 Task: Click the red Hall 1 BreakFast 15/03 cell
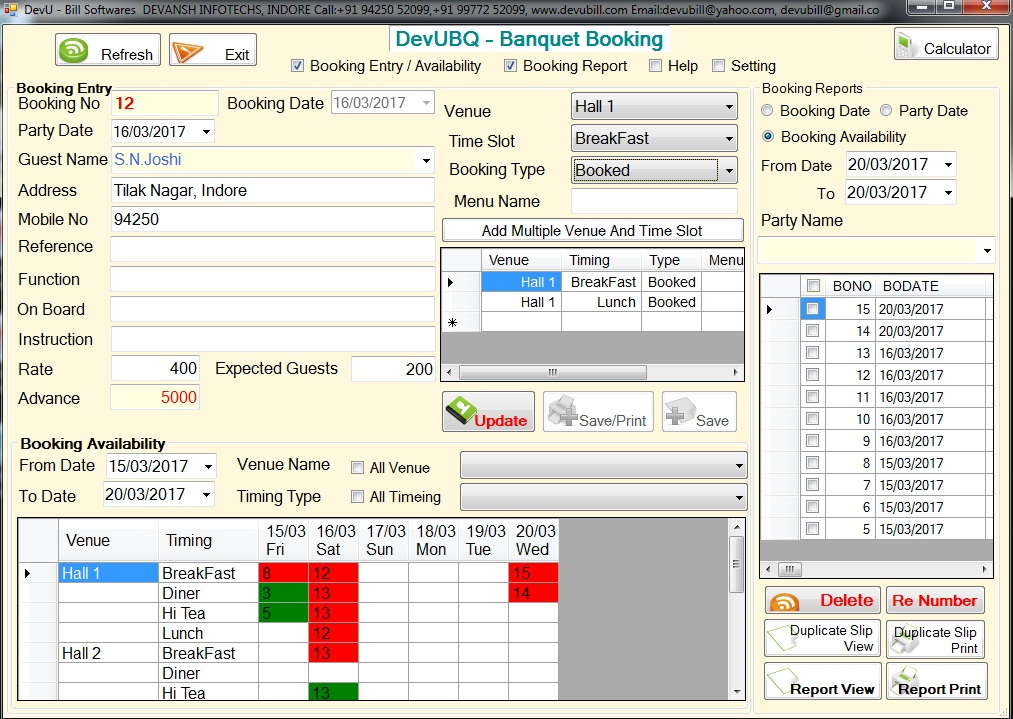pos(283,573)
